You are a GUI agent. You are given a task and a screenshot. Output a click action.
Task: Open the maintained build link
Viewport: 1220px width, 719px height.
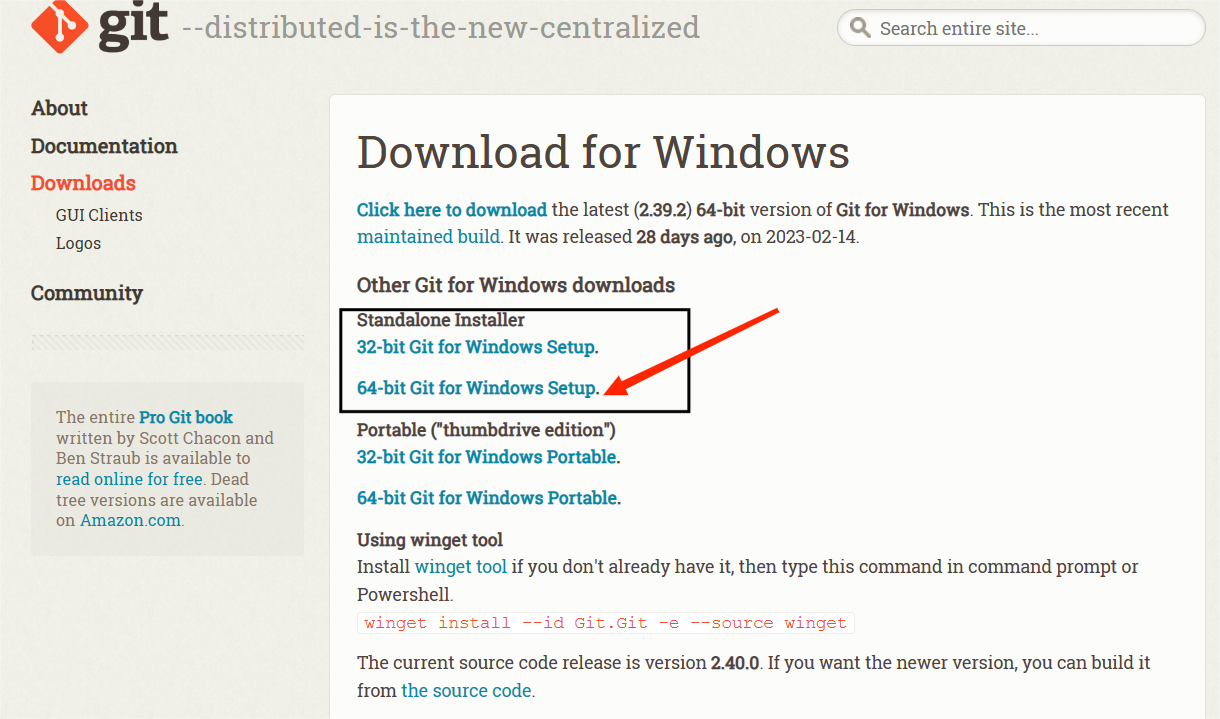[428, 237]
